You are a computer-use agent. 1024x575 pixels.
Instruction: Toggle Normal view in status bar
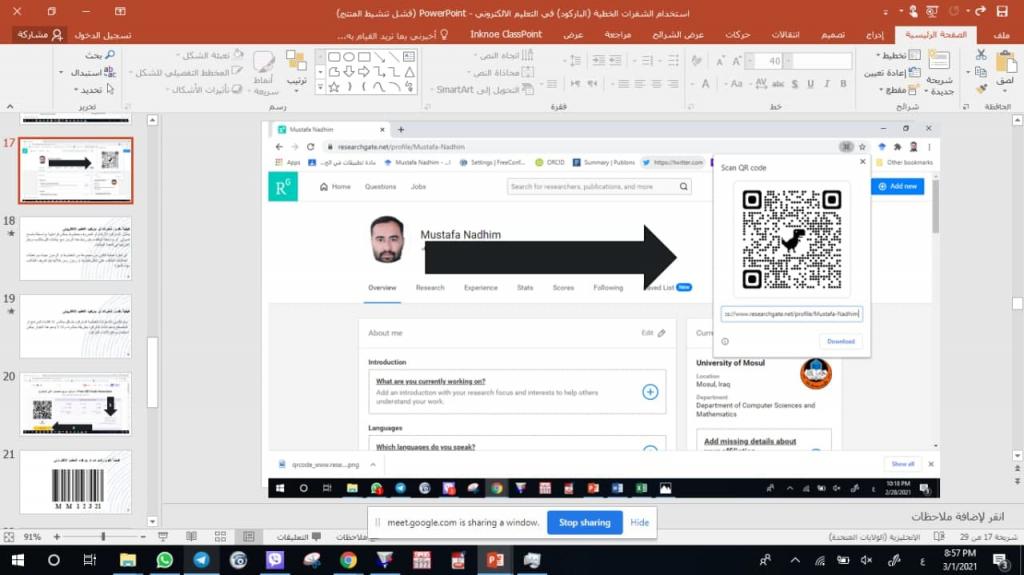(249, 537)
